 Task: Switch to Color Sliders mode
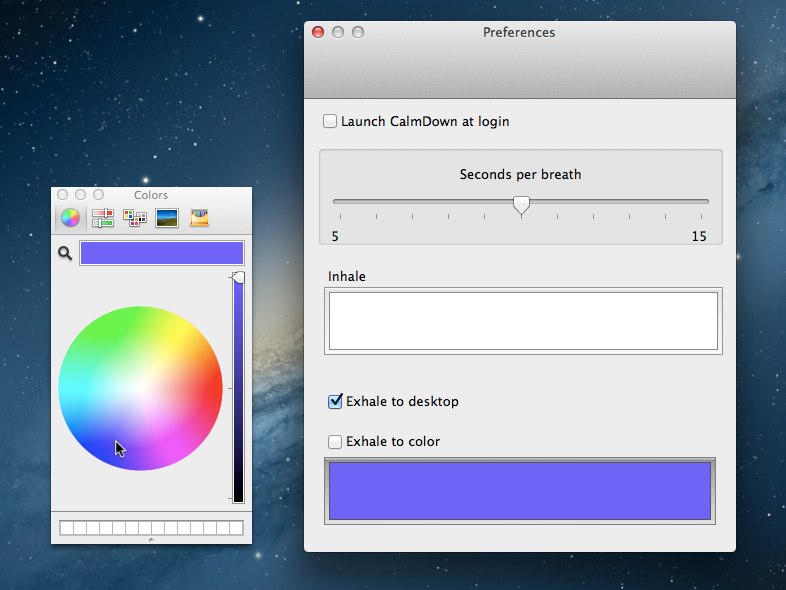point(103,218)
